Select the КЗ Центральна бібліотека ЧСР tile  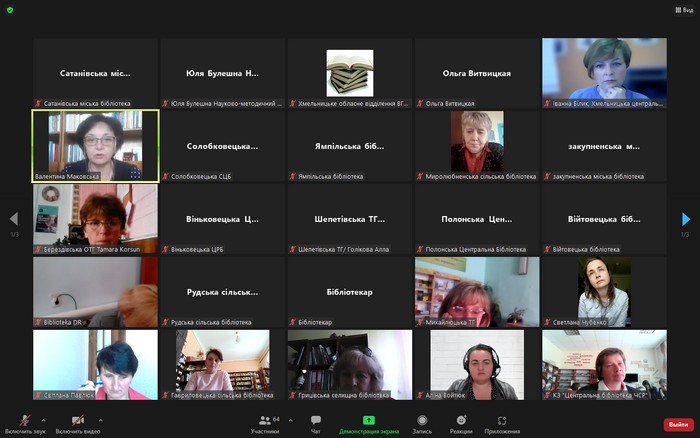(x=604, y=365)
